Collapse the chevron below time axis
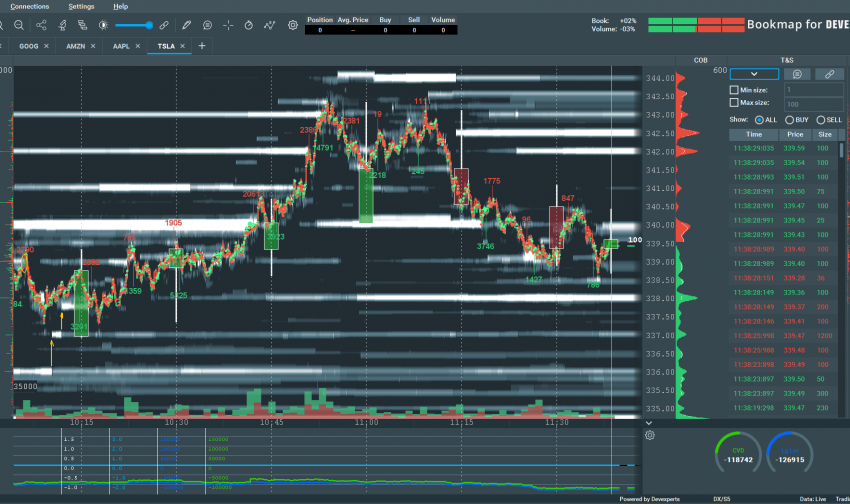This screenshot has height=504, width=850. click(x=648, y=423)
